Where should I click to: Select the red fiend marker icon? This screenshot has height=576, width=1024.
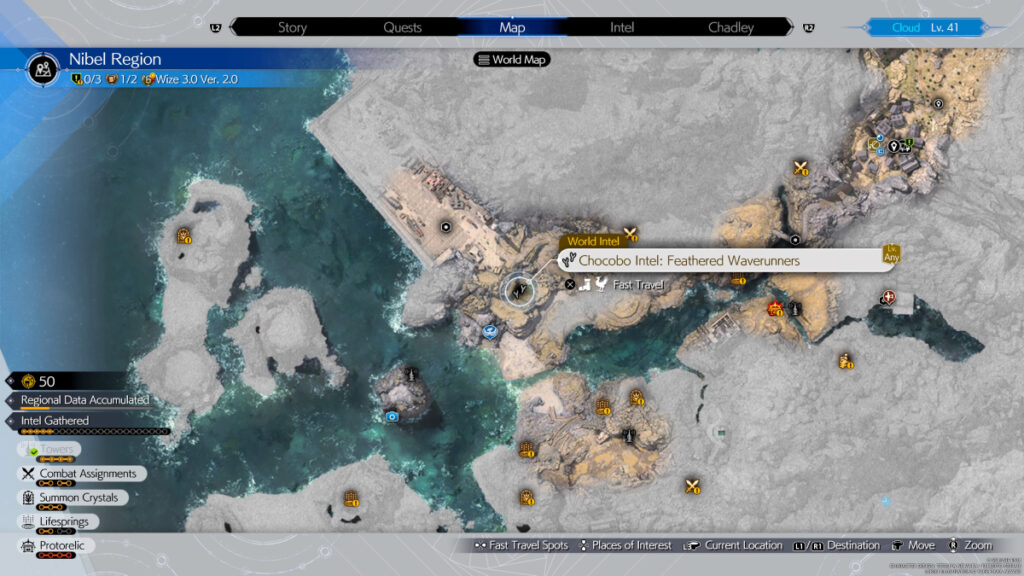pos(774,309)
